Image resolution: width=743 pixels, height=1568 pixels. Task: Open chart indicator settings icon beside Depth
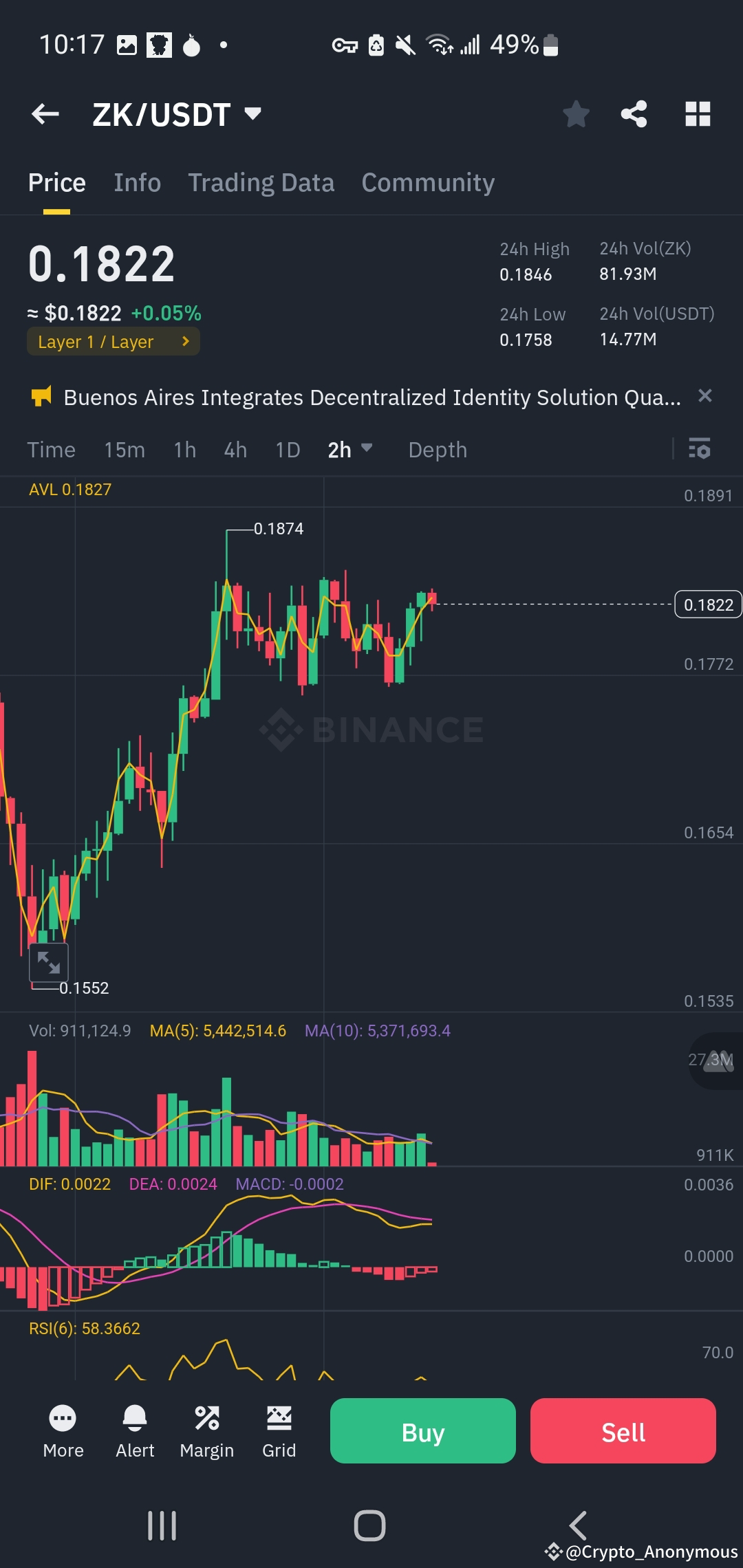coord(699,450)
